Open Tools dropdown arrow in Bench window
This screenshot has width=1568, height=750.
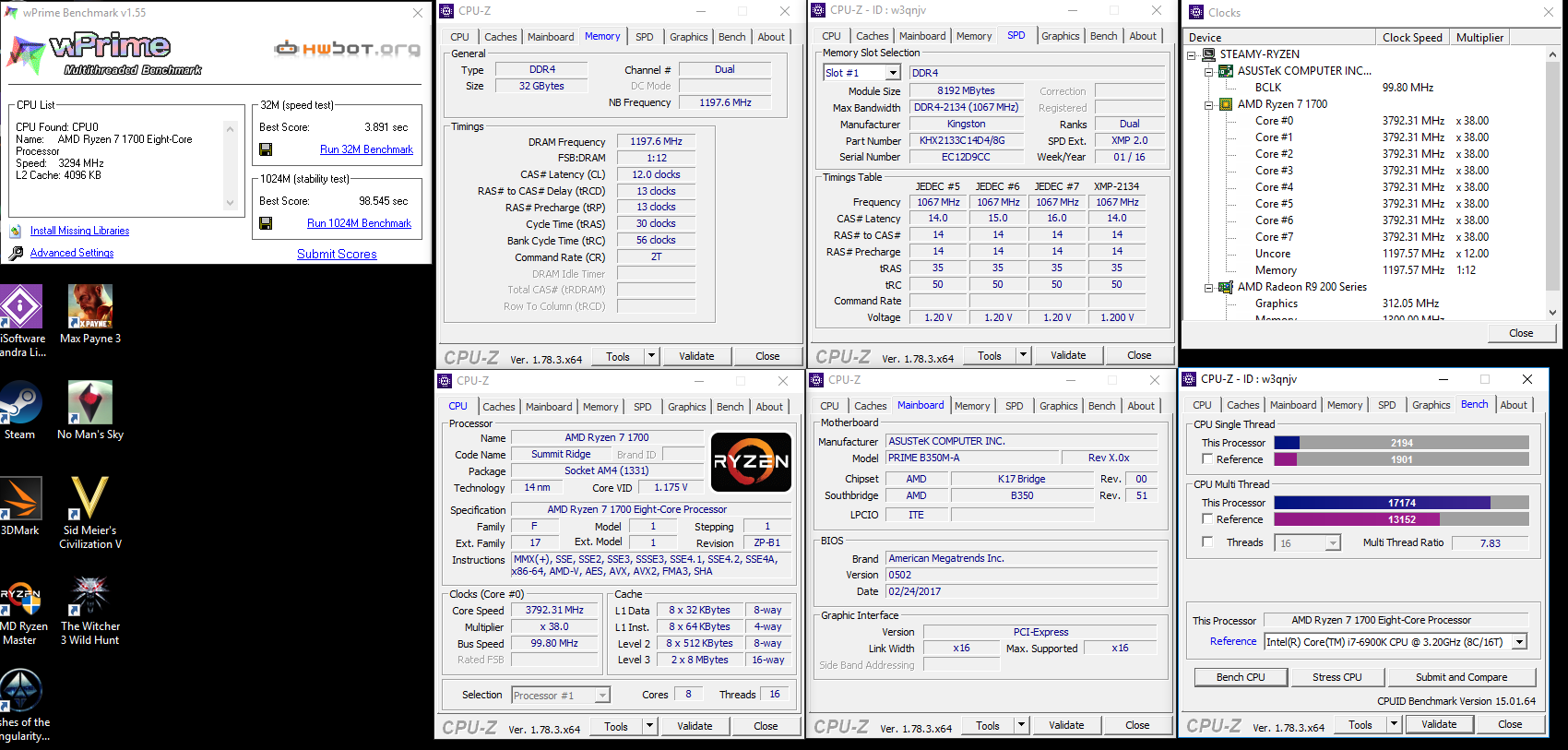pyautogui.click(x=1394, y=724)
